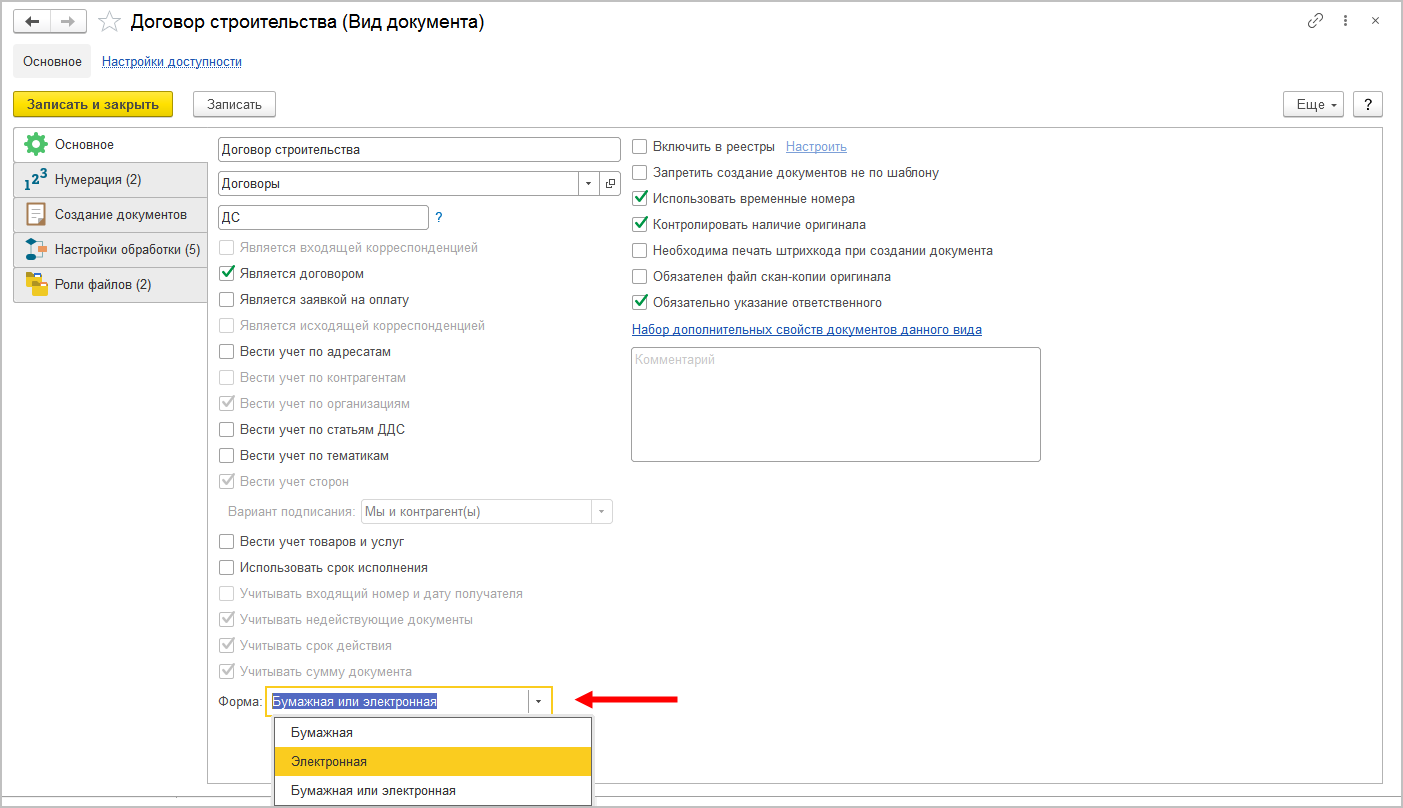
Task: Click the file roles folder icon
Action: point(36,284)
